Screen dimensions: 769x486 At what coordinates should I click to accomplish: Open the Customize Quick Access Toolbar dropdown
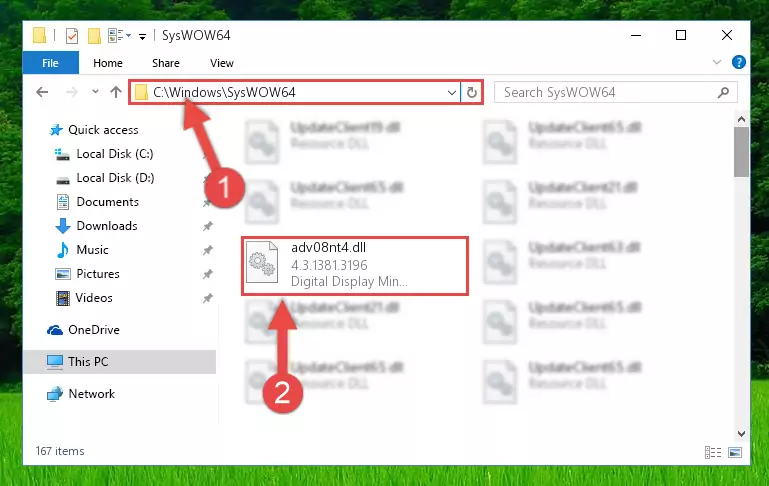(x=142, y=36)
